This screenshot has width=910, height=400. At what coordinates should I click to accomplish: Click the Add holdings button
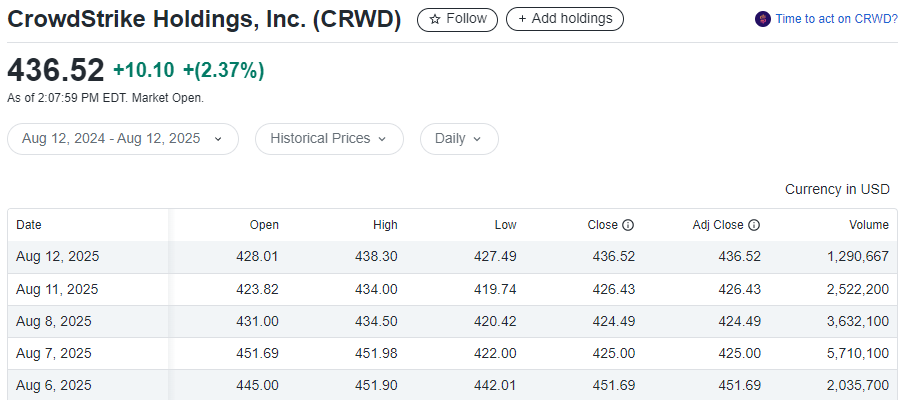(565, 19)
